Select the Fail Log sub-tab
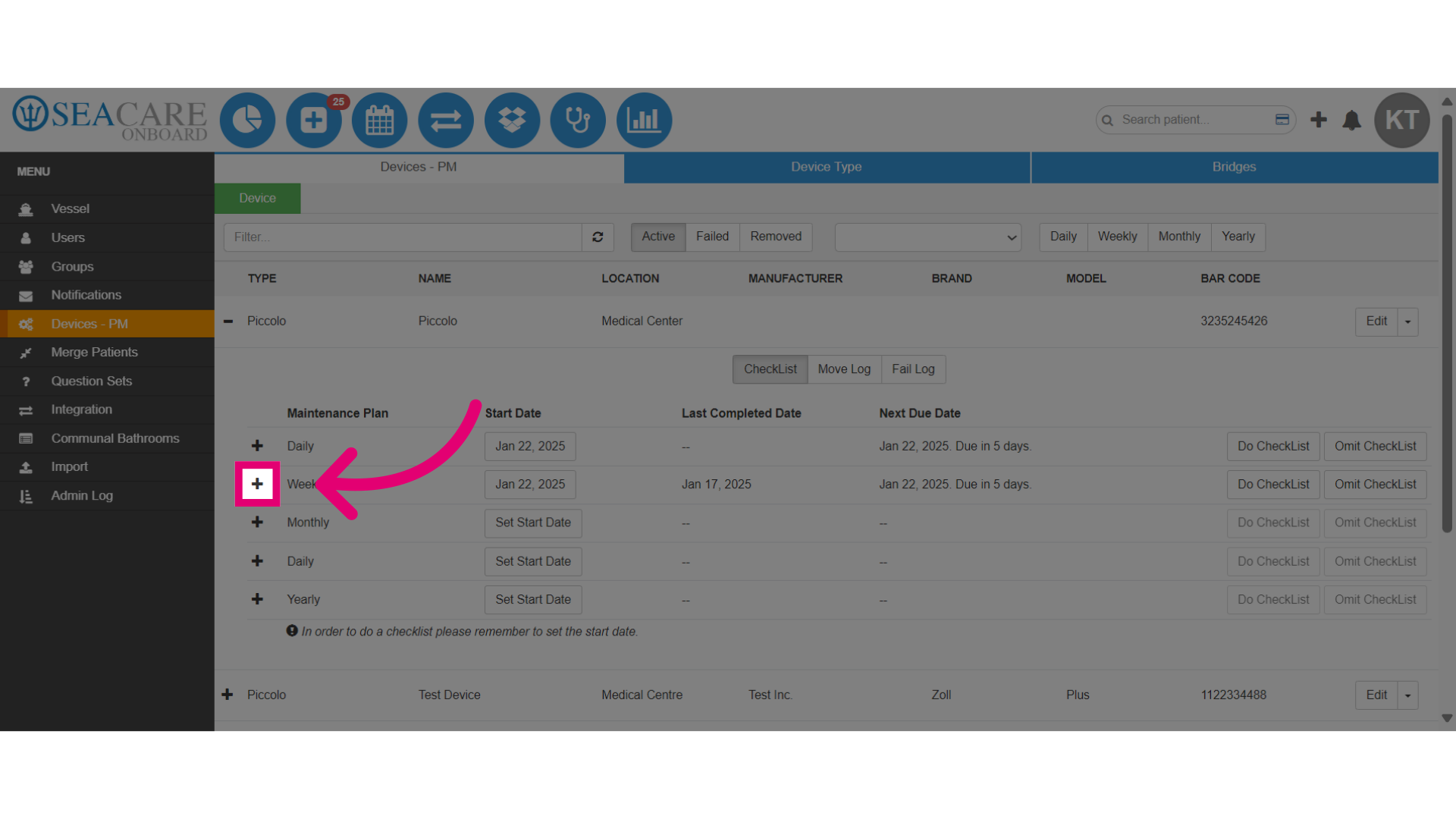Viewport: 1456px width, 819px height. [x=913, y=369]
